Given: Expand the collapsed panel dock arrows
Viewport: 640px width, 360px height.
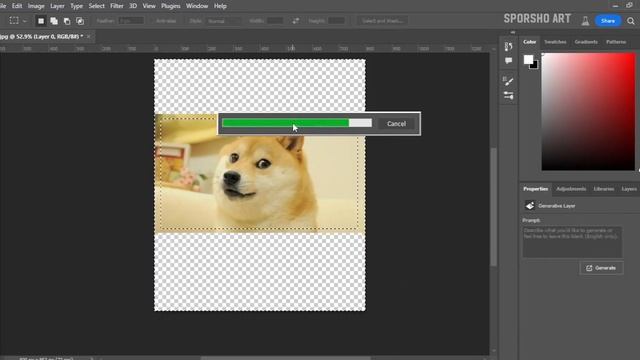Looking at the screenshot, I should (513, 32).
